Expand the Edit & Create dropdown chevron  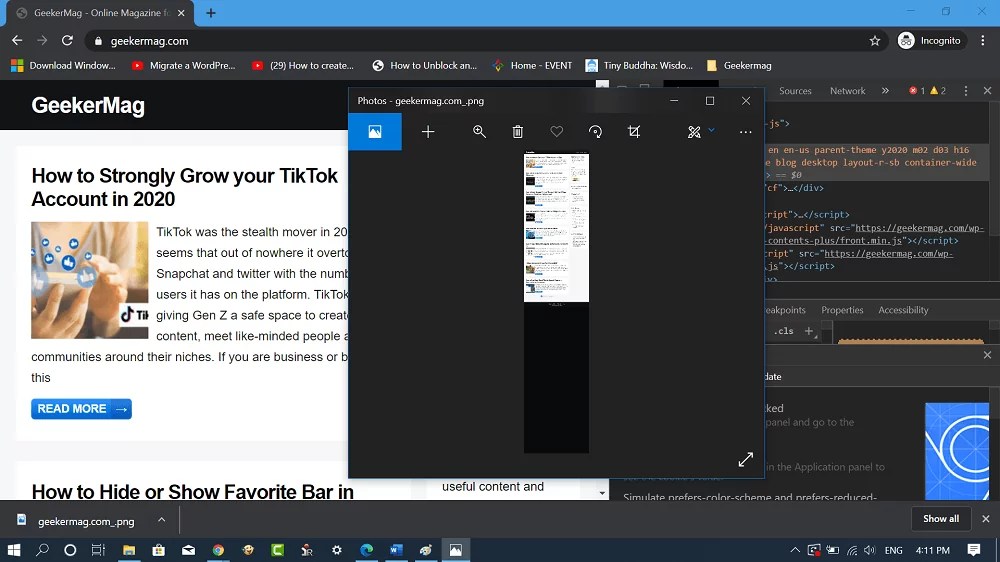(x=712, y=130)
